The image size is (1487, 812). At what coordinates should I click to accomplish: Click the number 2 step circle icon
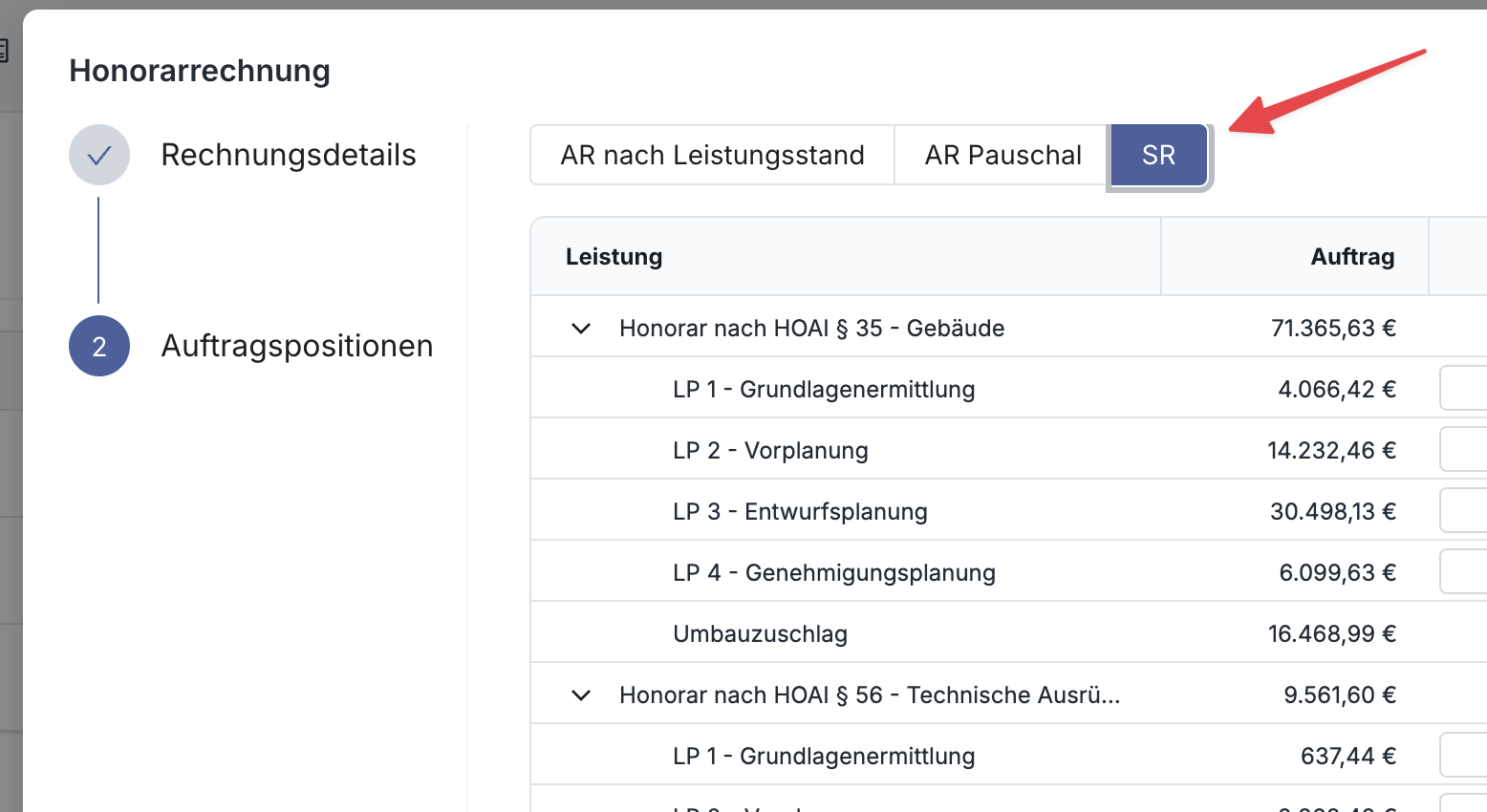[x=99, y=346]
